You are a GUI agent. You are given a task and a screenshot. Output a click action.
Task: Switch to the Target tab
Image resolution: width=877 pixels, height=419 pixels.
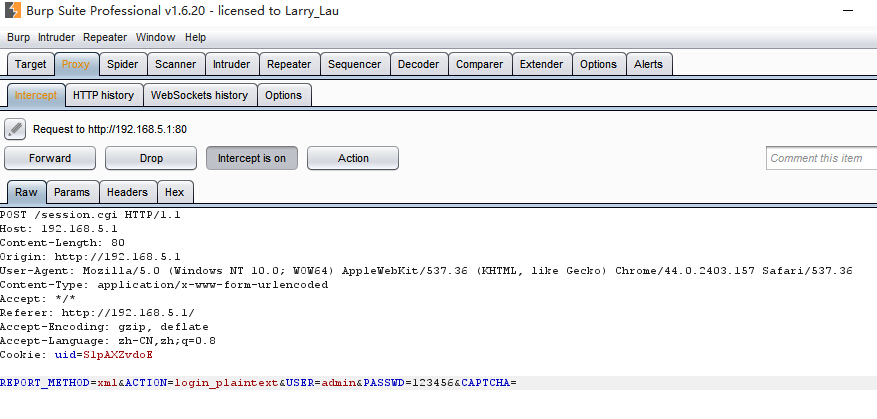(x=31, y=64)
